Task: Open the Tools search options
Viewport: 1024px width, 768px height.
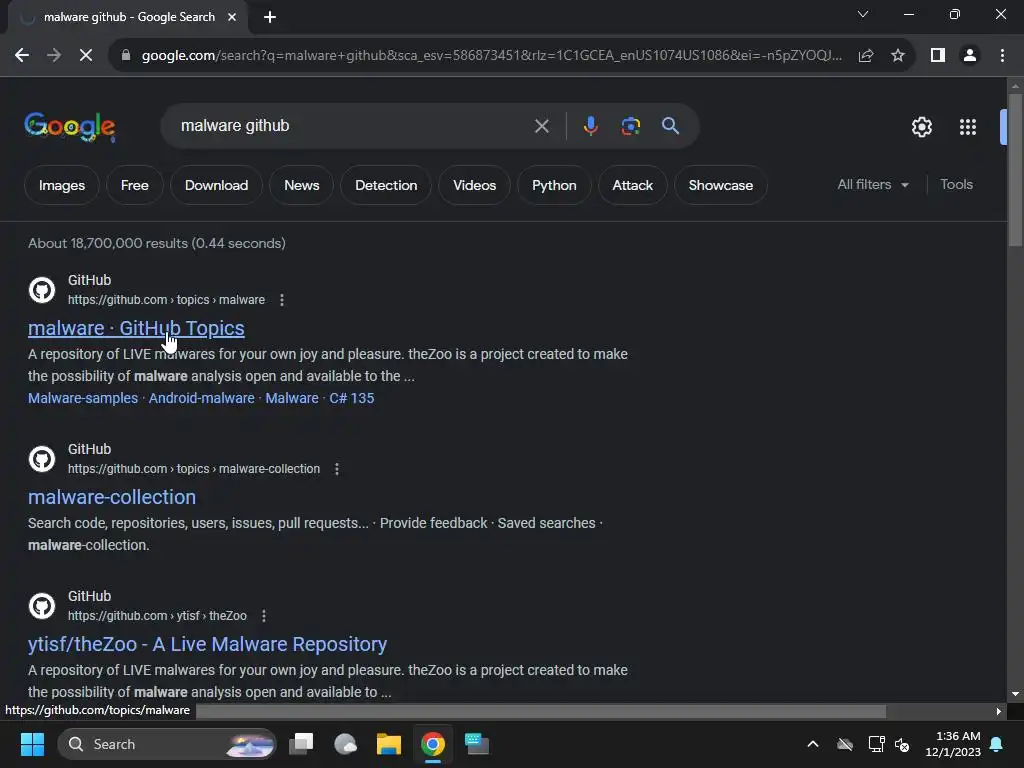Action: click(x=956, y=185)
